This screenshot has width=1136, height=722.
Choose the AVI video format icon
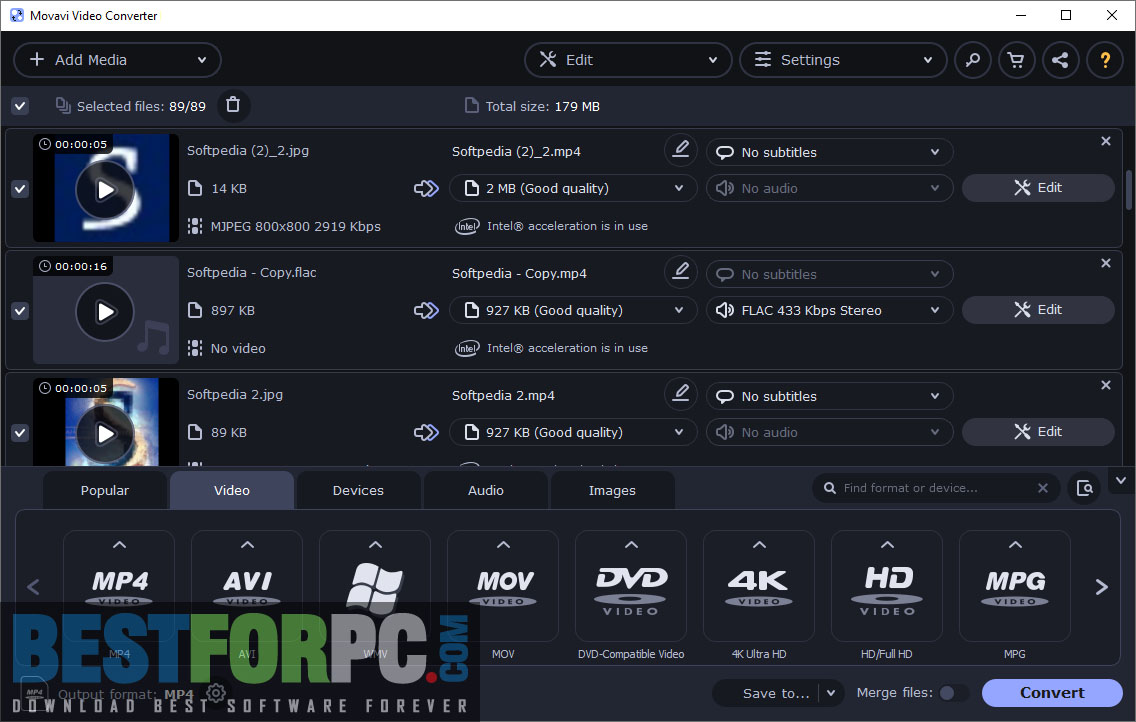point(247,585)
